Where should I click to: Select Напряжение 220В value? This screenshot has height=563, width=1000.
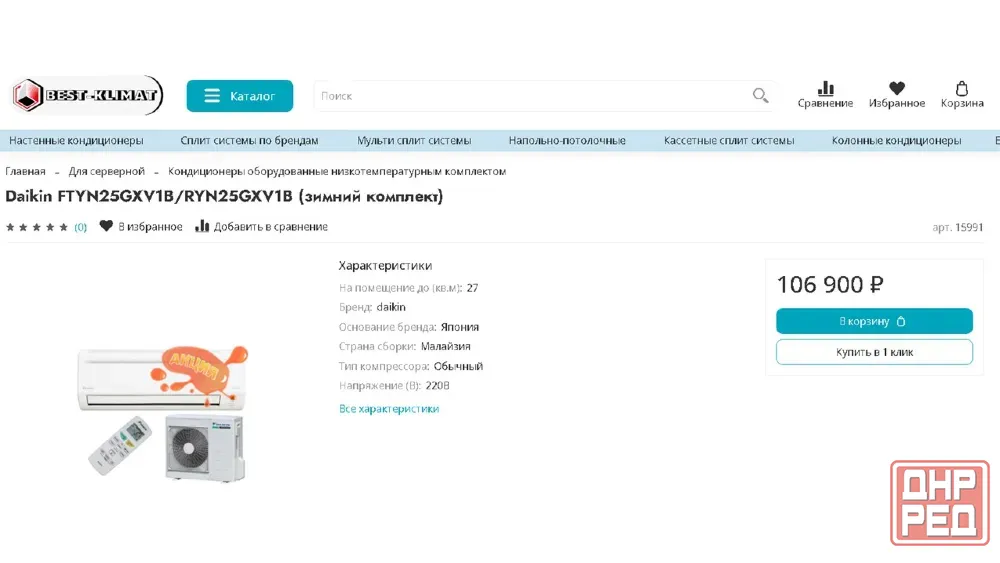438,386
